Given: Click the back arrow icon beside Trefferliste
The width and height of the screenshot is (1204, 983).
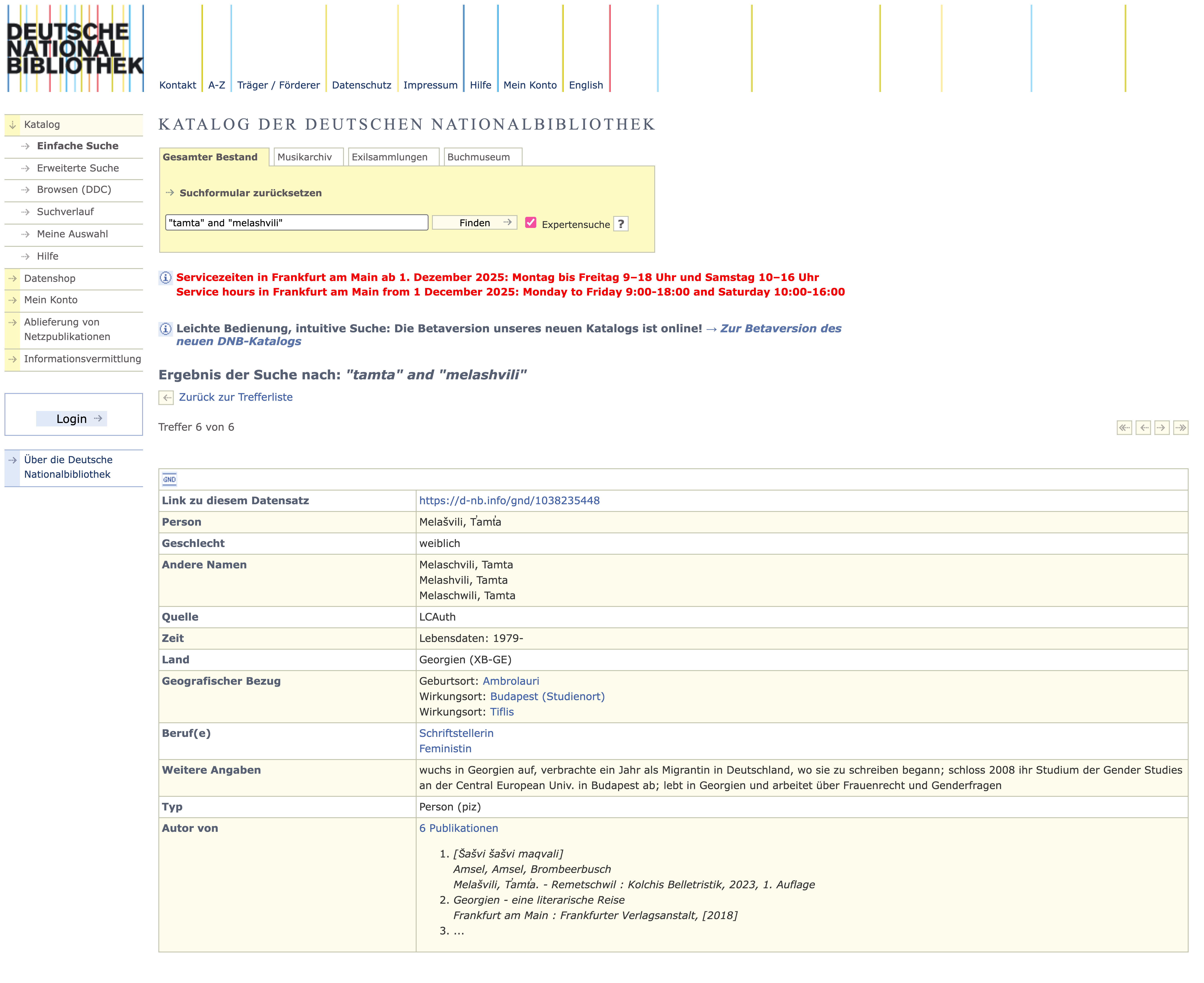Looking at the screenshot, I should click(166, 398).
